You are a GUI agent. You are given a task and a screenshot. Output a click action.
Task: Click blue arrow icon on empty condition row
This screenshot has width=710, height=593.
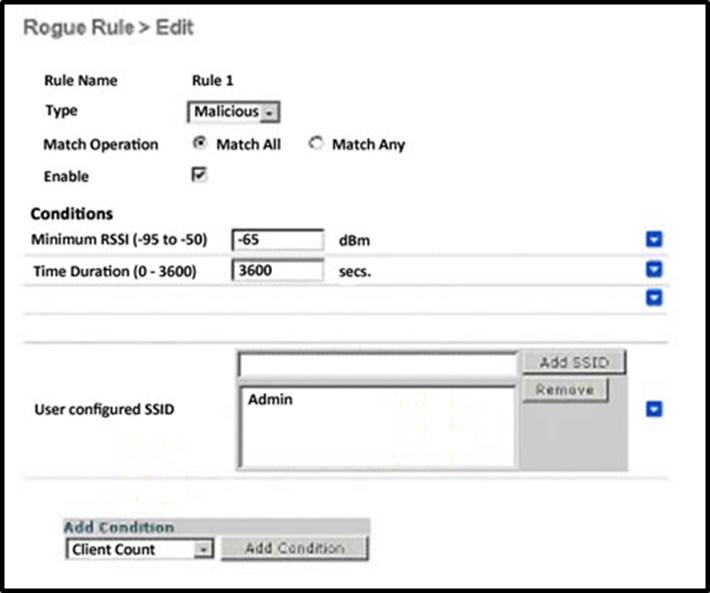tap(655, 298)
